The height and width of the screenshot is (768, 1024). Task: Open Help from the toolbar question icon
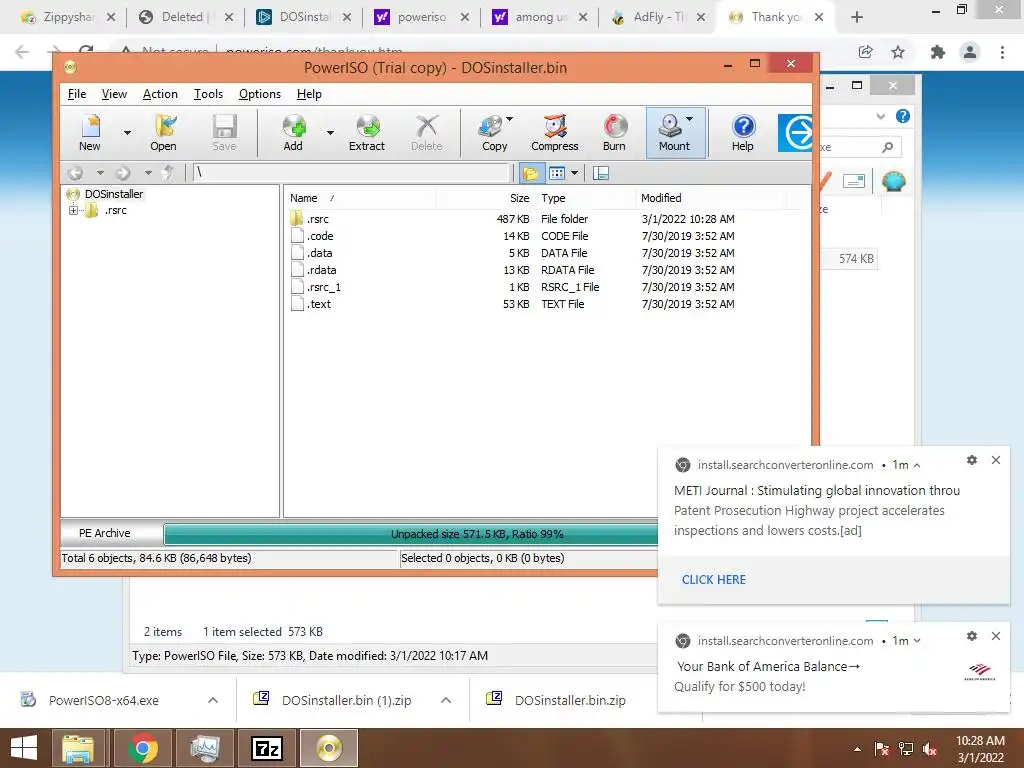click(743, 133)
